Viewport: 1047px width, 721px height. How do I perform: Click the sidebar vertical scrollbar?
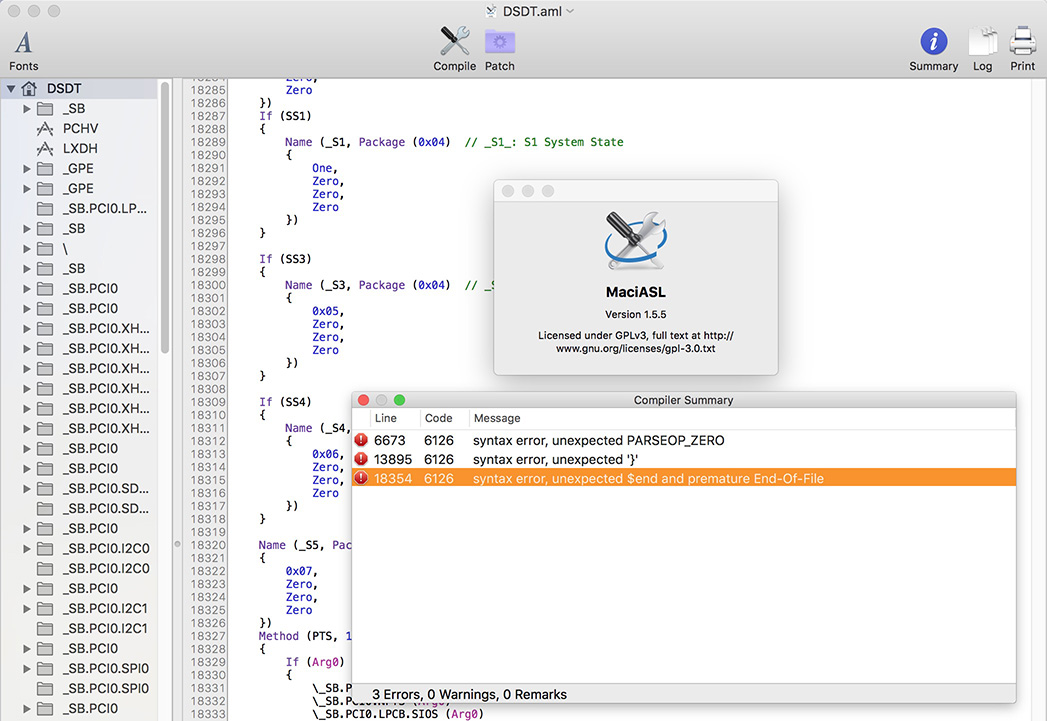tap(164, 220)
